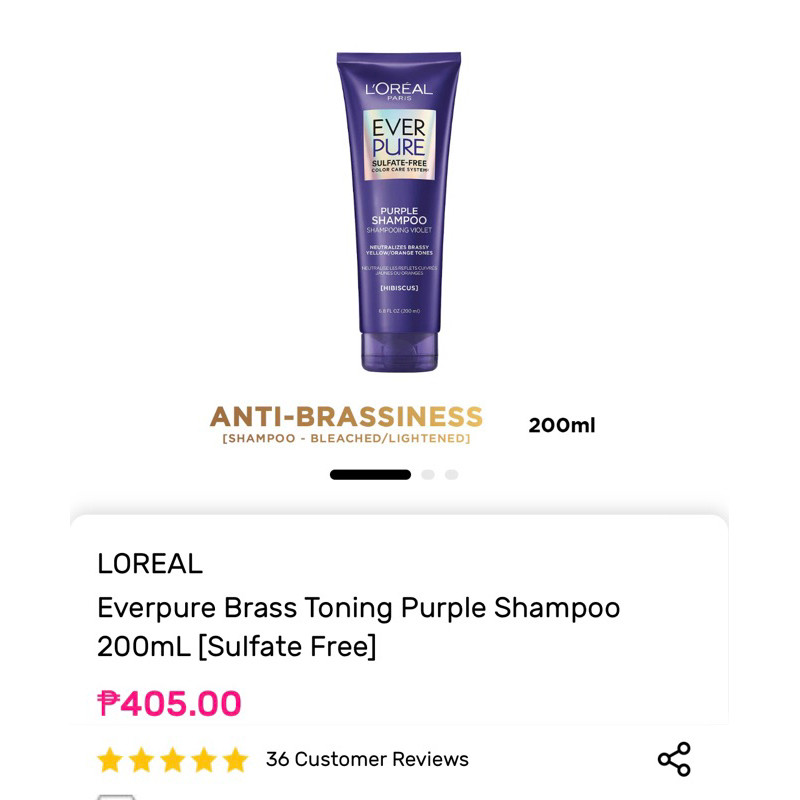
Task: Click the fifth rating star
Action: click(x=235, y=760)
